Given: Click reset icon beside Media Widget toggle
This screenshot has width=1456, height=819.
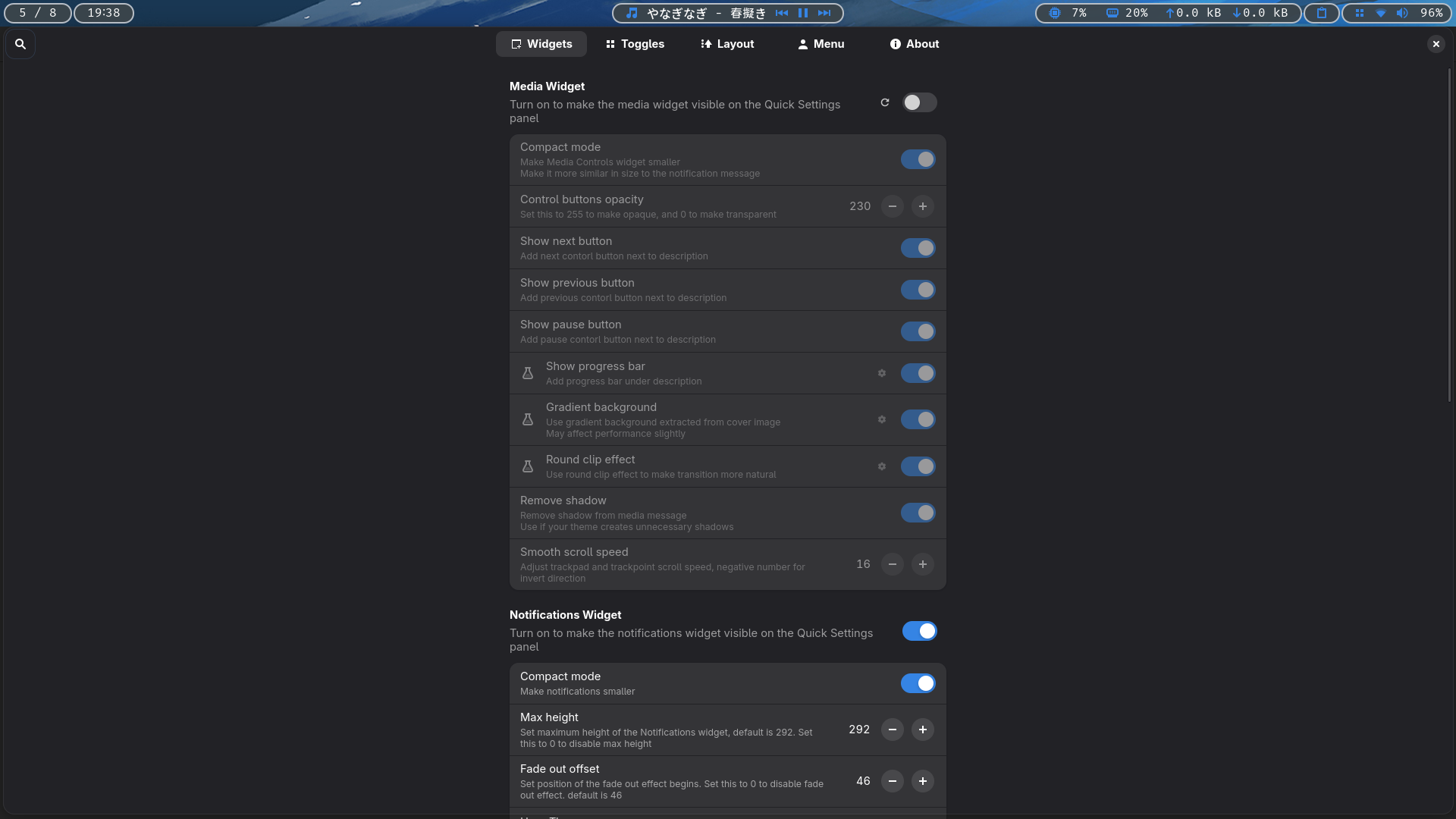Looking at the screenshot, I should click(x=884, y=102).
